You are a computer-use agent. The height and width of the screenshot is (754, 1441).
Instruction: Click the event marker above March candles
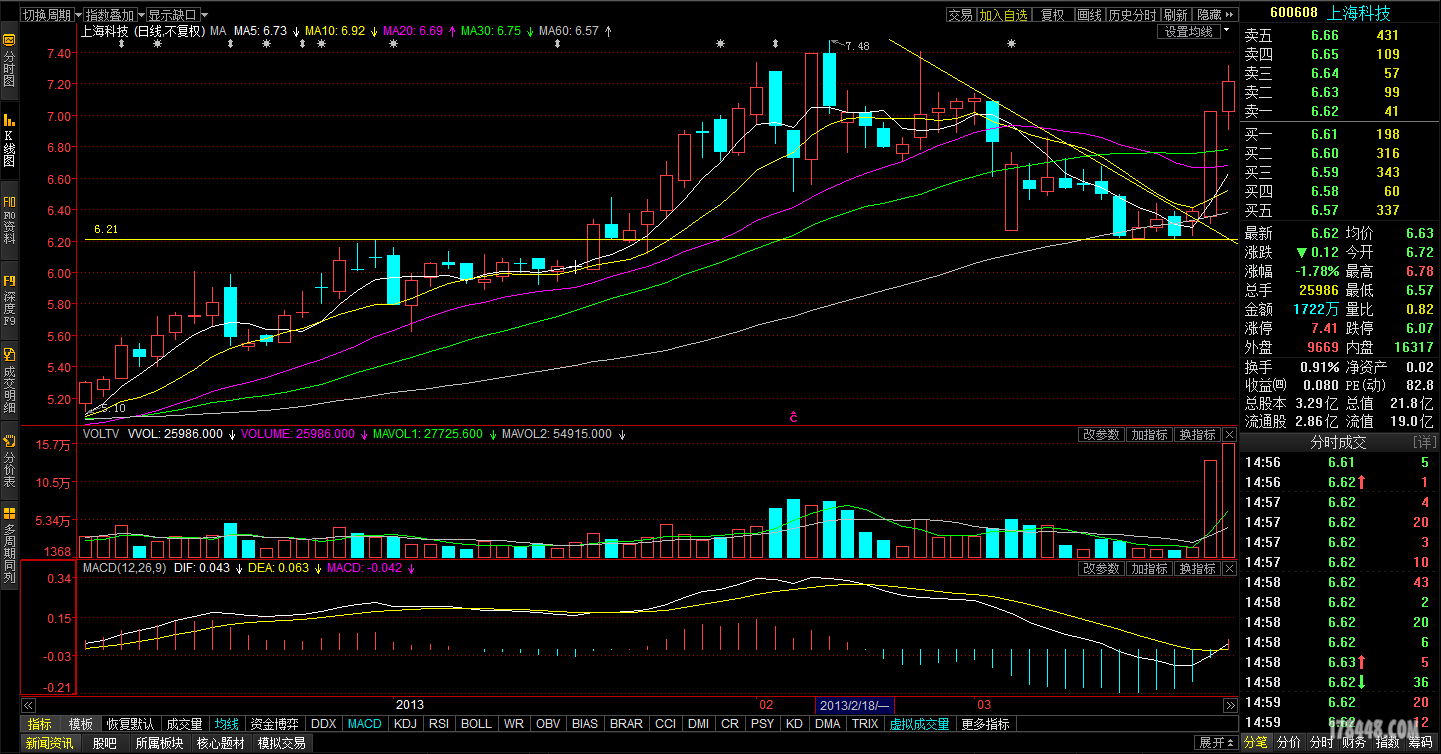pyautogui.click(x=1012, y=43)
